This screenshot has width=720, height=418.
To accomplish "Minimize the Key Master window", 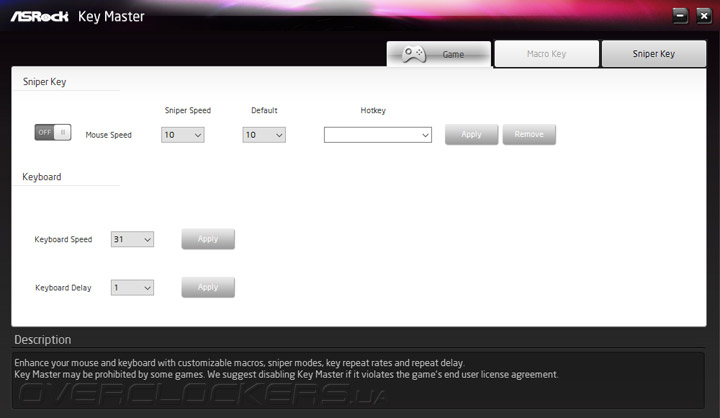I will pyautogui.click(x=681, y=16).
